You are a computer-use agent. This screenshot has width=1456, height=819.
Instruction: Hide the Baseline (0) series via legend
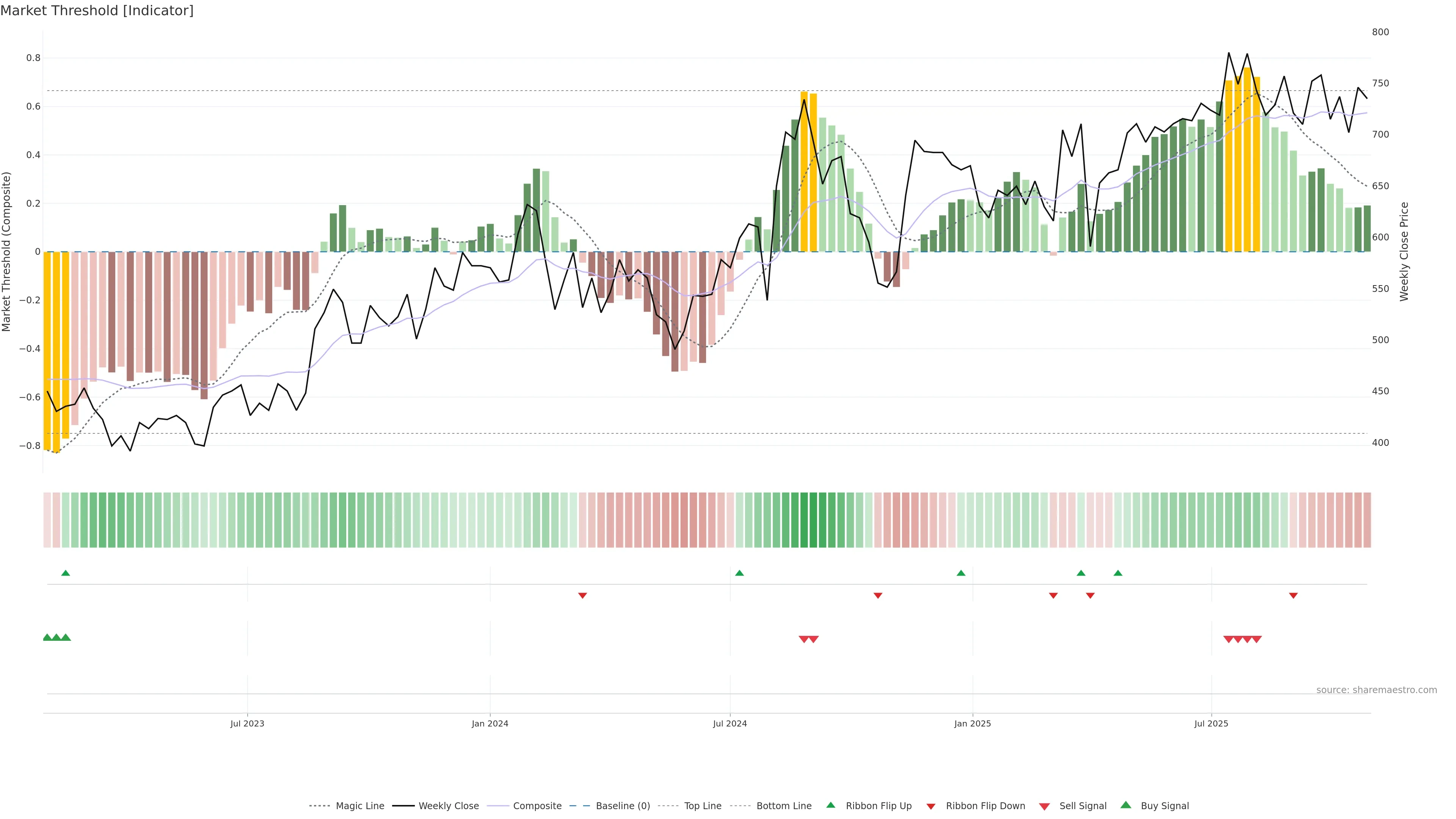[x=622, y=806]
